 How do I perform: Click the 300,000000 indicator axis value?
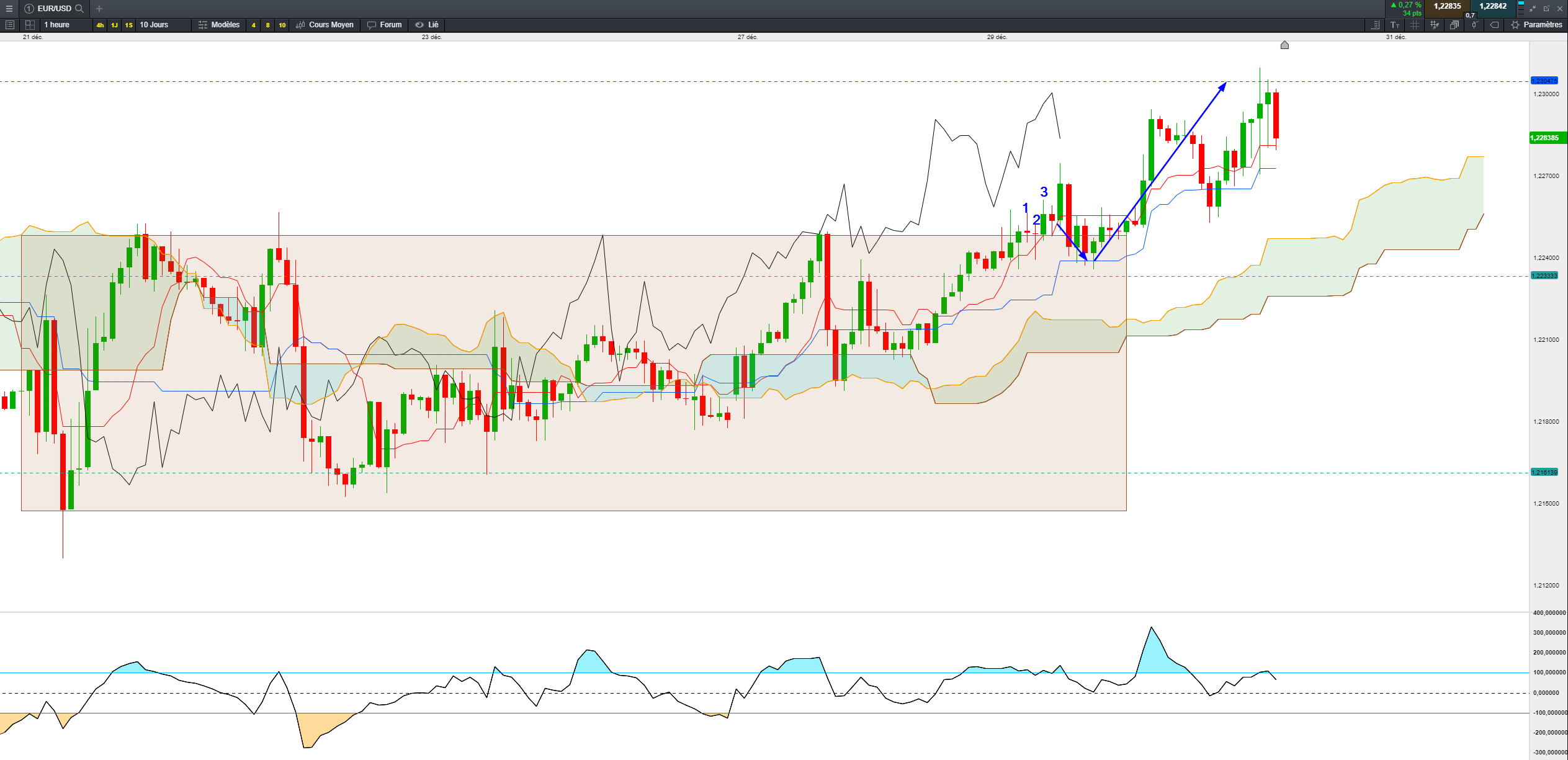pos(1549,633)
